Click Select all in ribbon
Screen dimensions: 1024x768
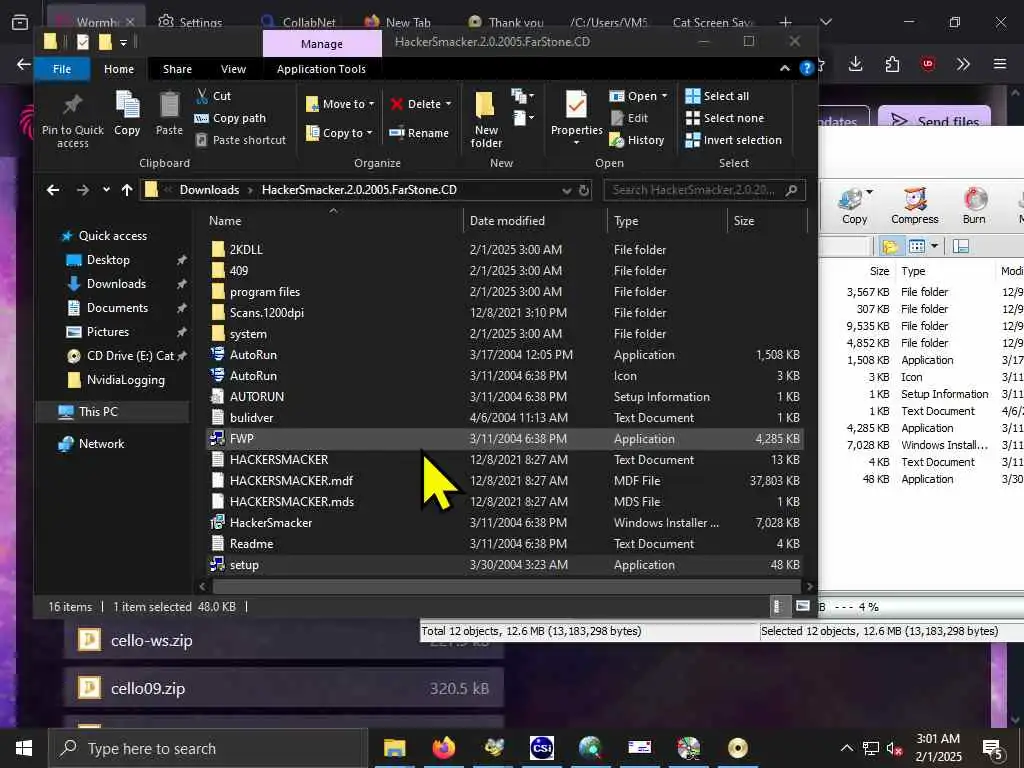(x=717, y=96)
